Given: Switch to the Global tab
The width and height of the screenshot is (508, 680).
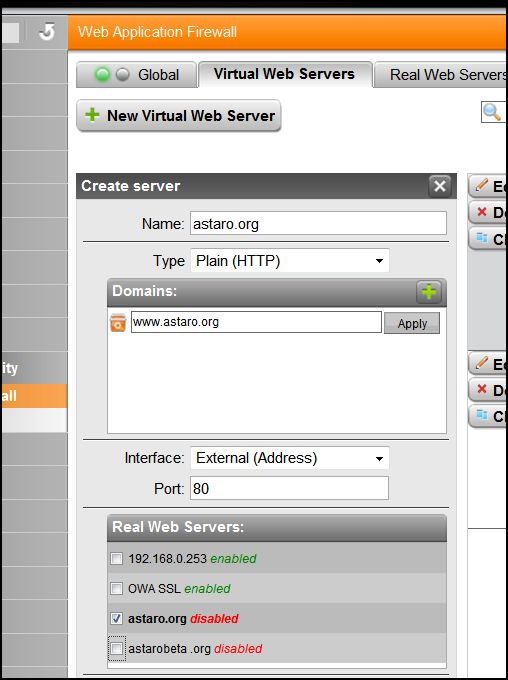Looking at the screenshot, I should coord(136,75).
